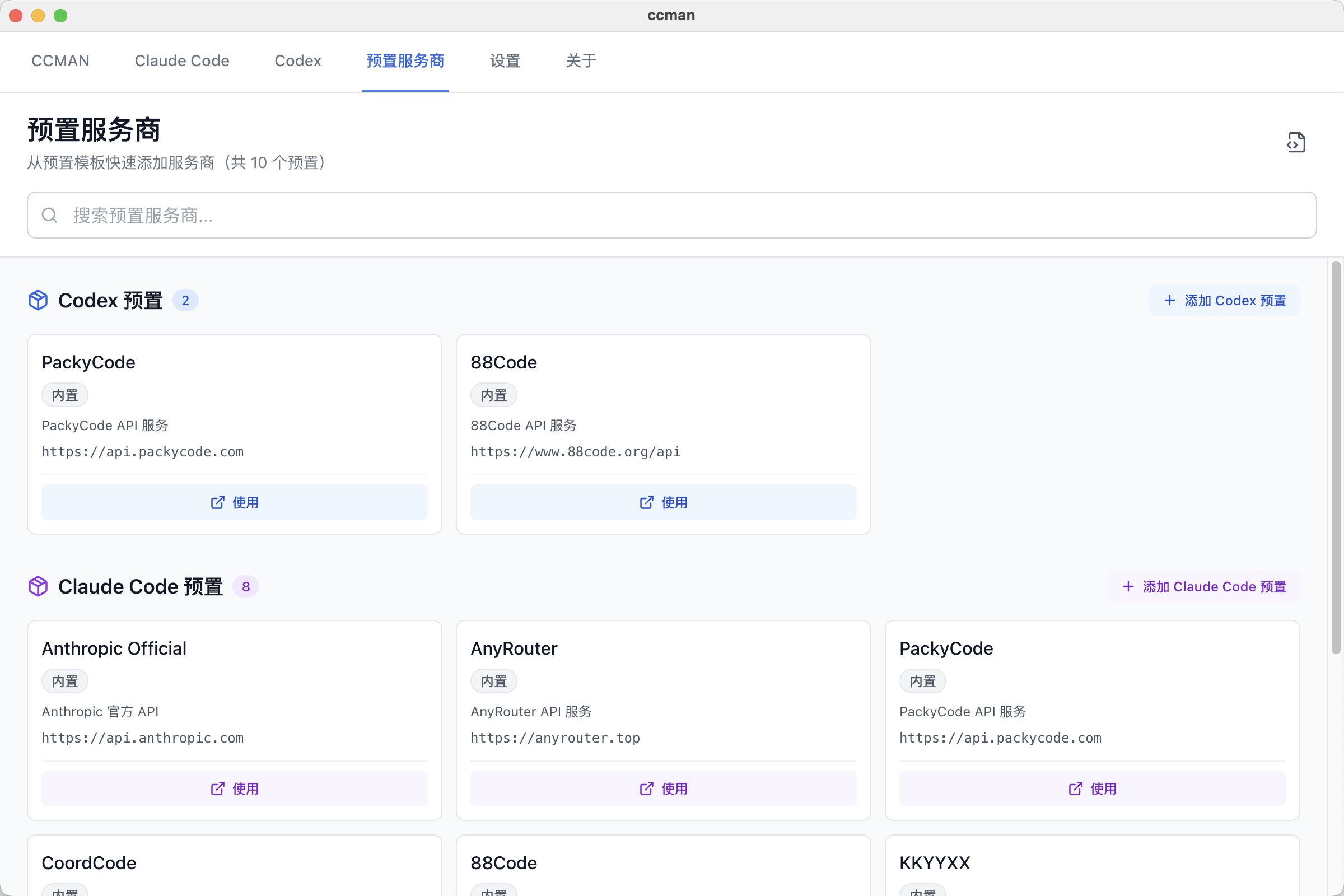Click the vertical scrollbar thumb

point(1336,457)
